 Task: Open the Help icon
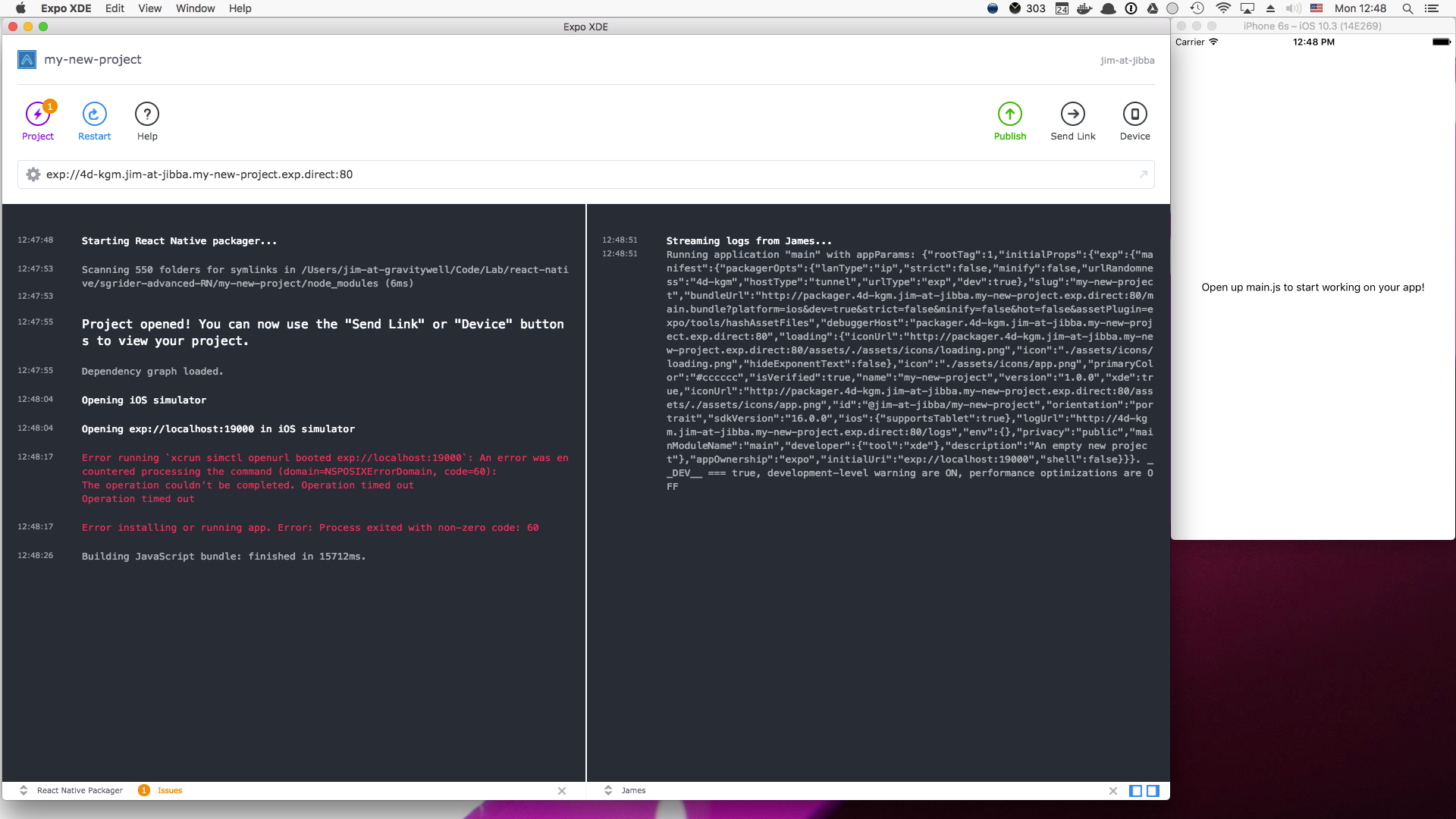point(147,115)
